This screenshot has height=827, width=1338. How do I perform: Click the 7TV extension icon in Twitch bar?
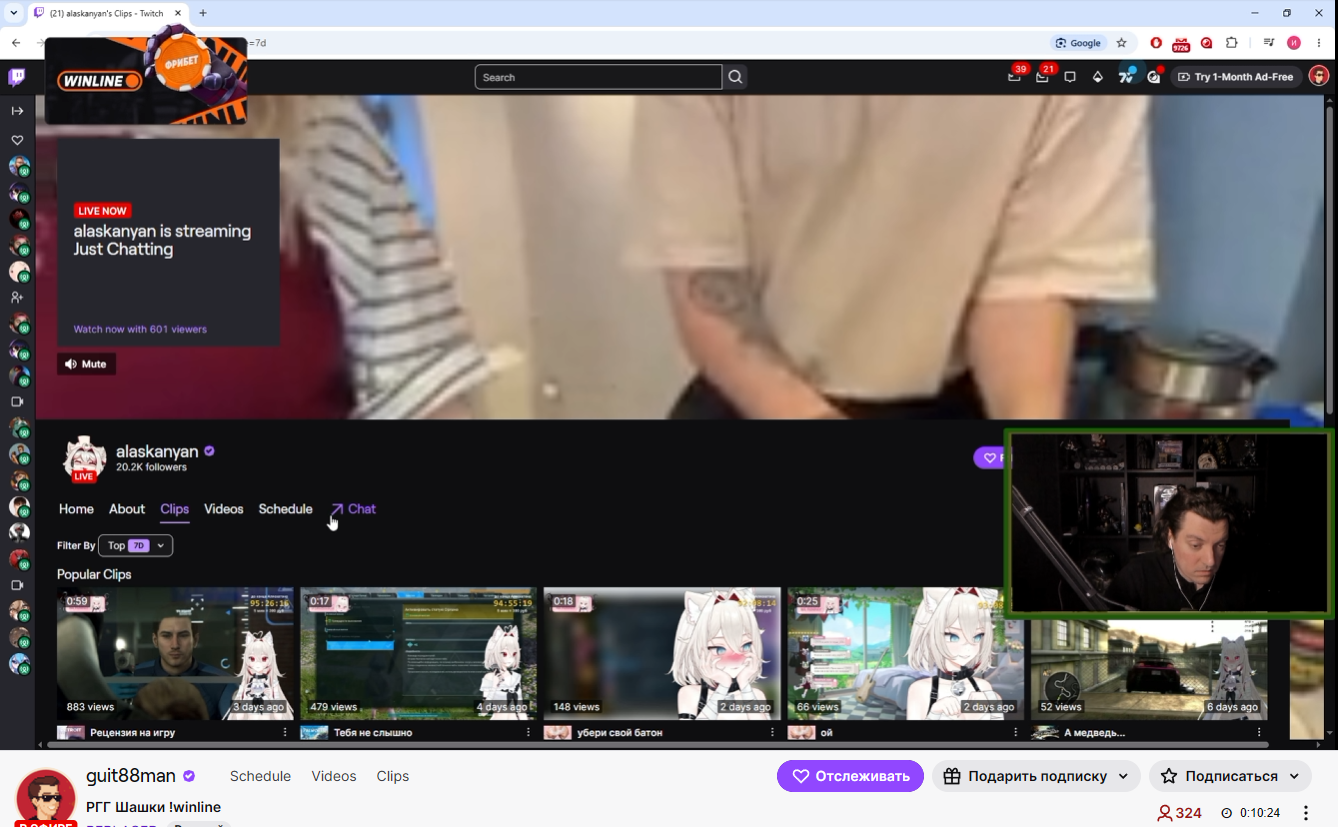1126,76
